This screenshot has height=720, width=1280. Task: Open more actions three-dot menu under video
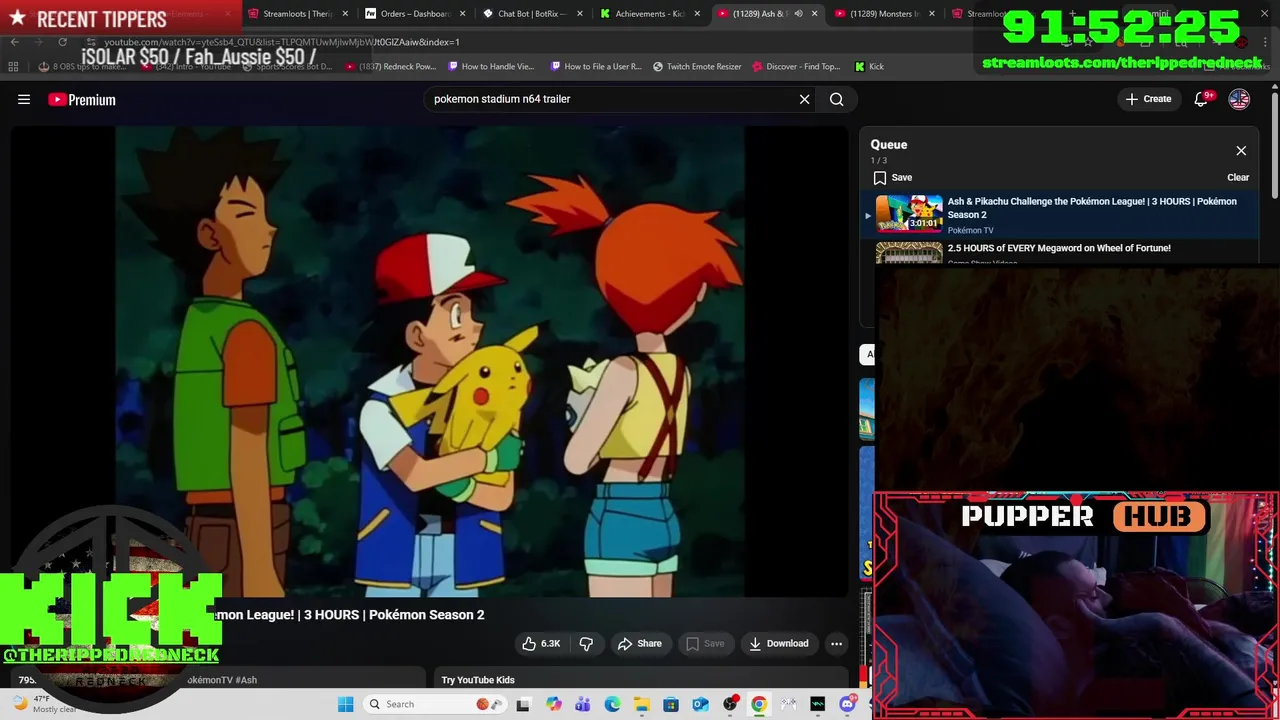coord(837,644)
